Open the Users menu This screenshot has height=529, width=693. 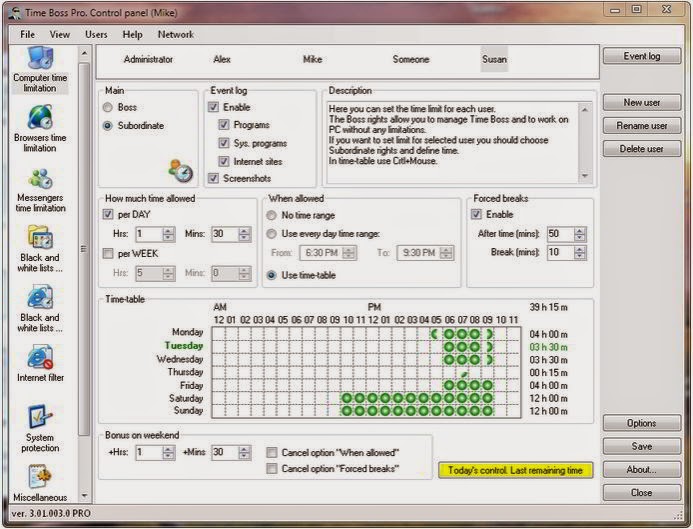click(96, 34)
